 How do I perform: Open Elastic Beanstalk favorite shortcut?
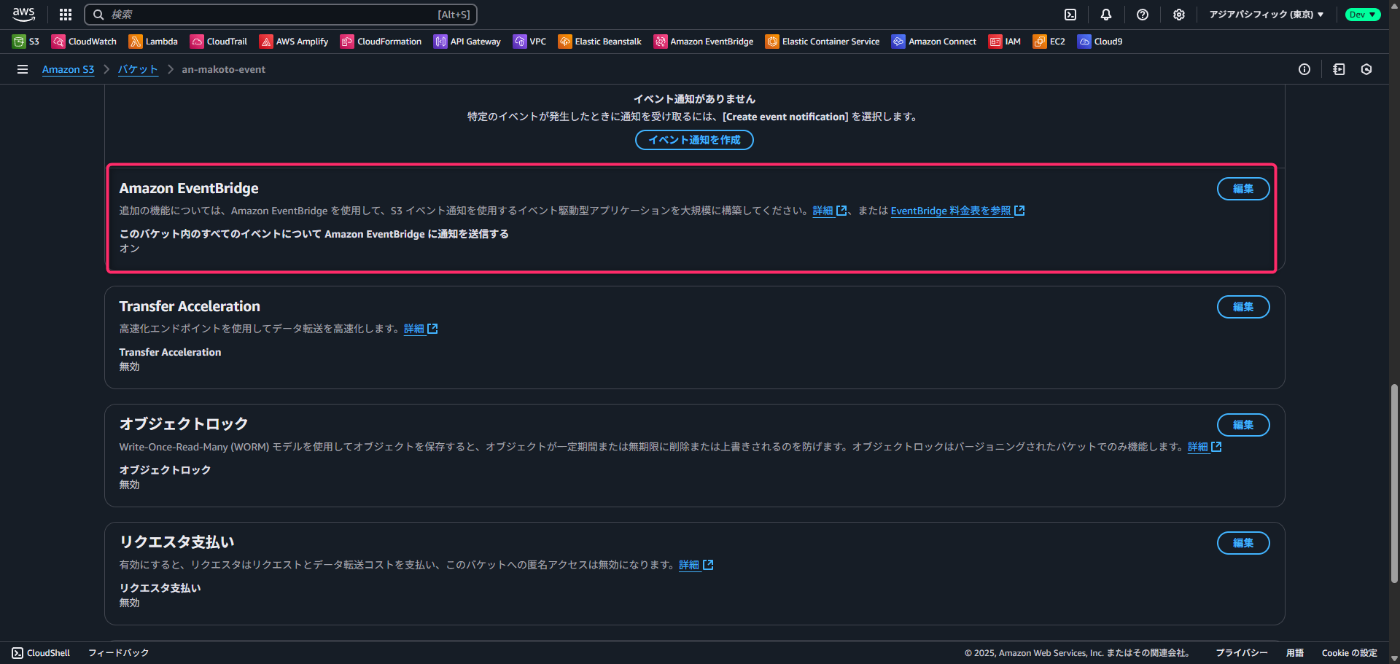click(x=600, y=42)
